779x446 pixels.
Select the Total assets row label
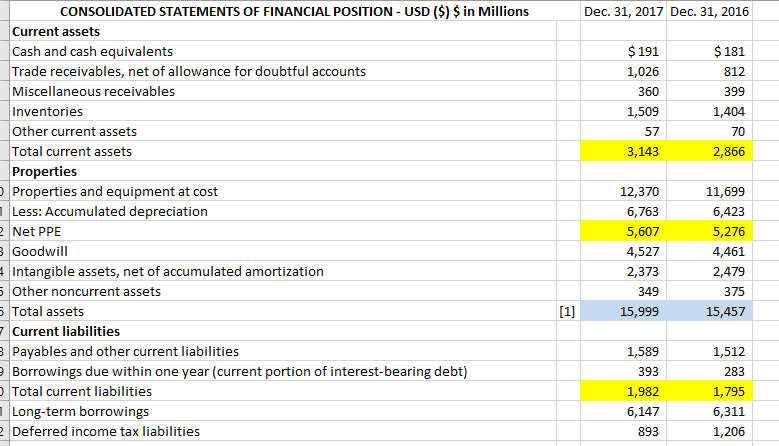coord(48,311)
